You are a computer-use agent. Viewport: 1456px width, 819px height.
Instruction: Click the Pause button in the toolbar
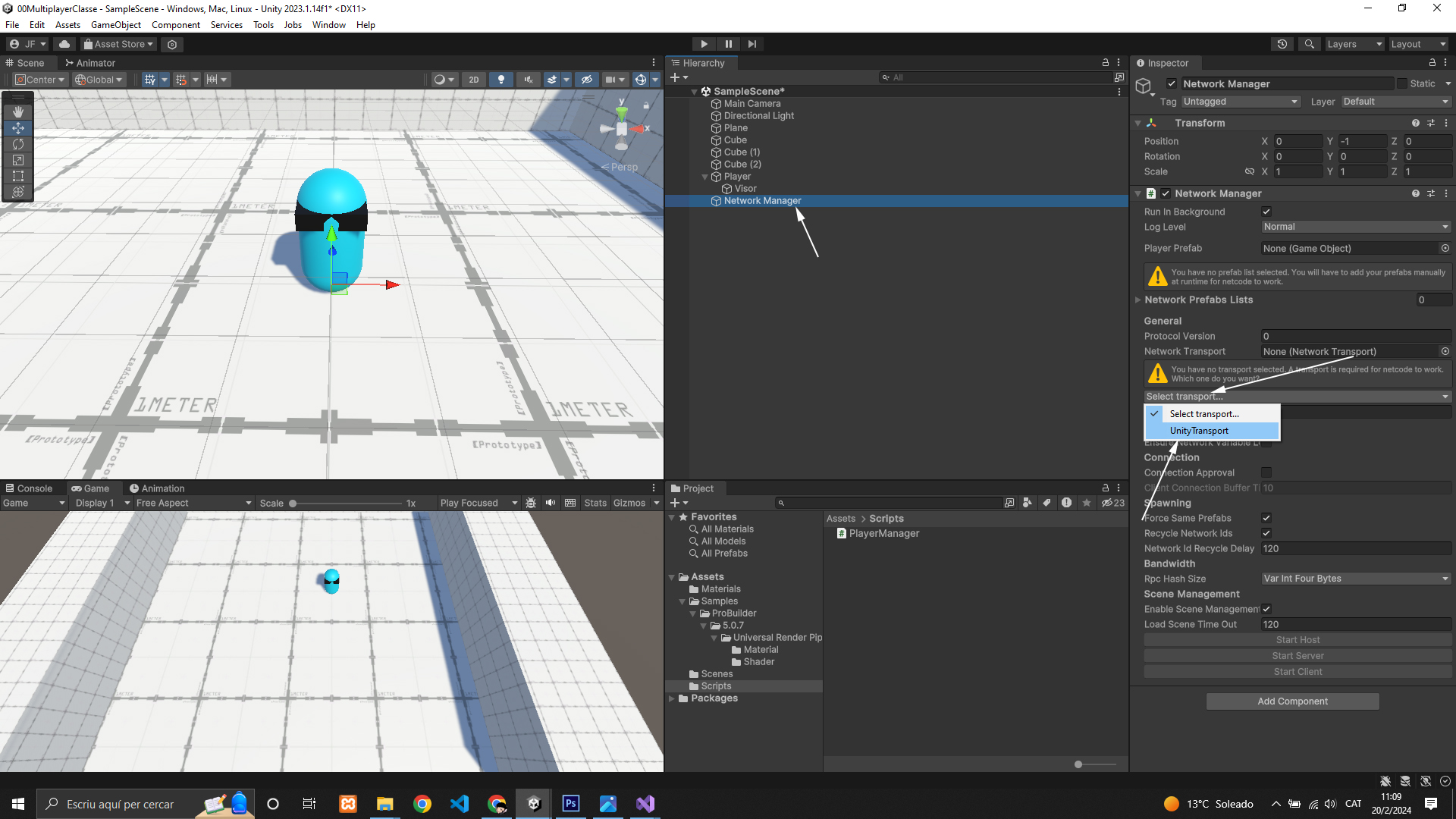coord(728,44)
